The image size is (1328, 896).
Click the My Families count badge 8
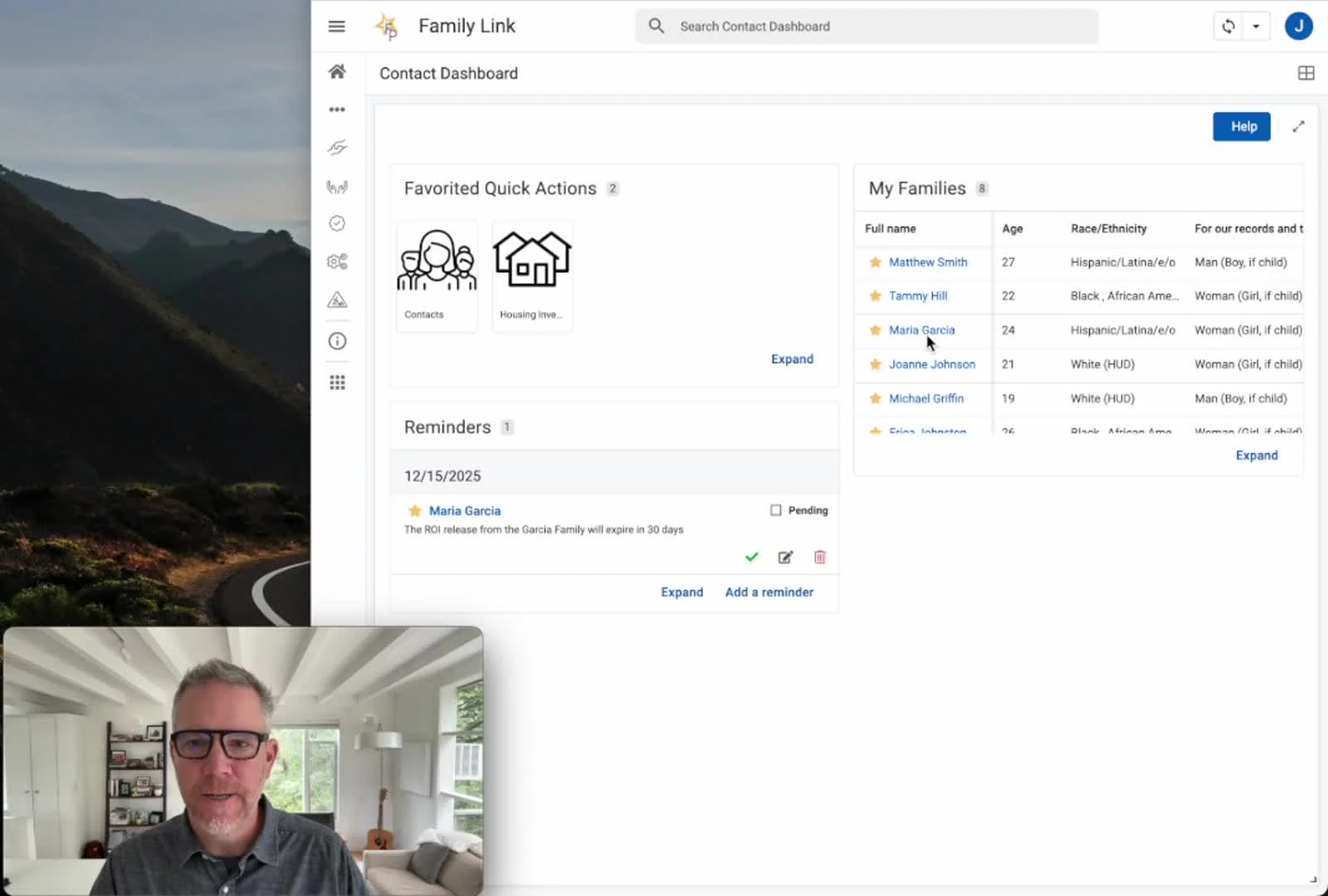pyautogui.click(x=982, y=188)
